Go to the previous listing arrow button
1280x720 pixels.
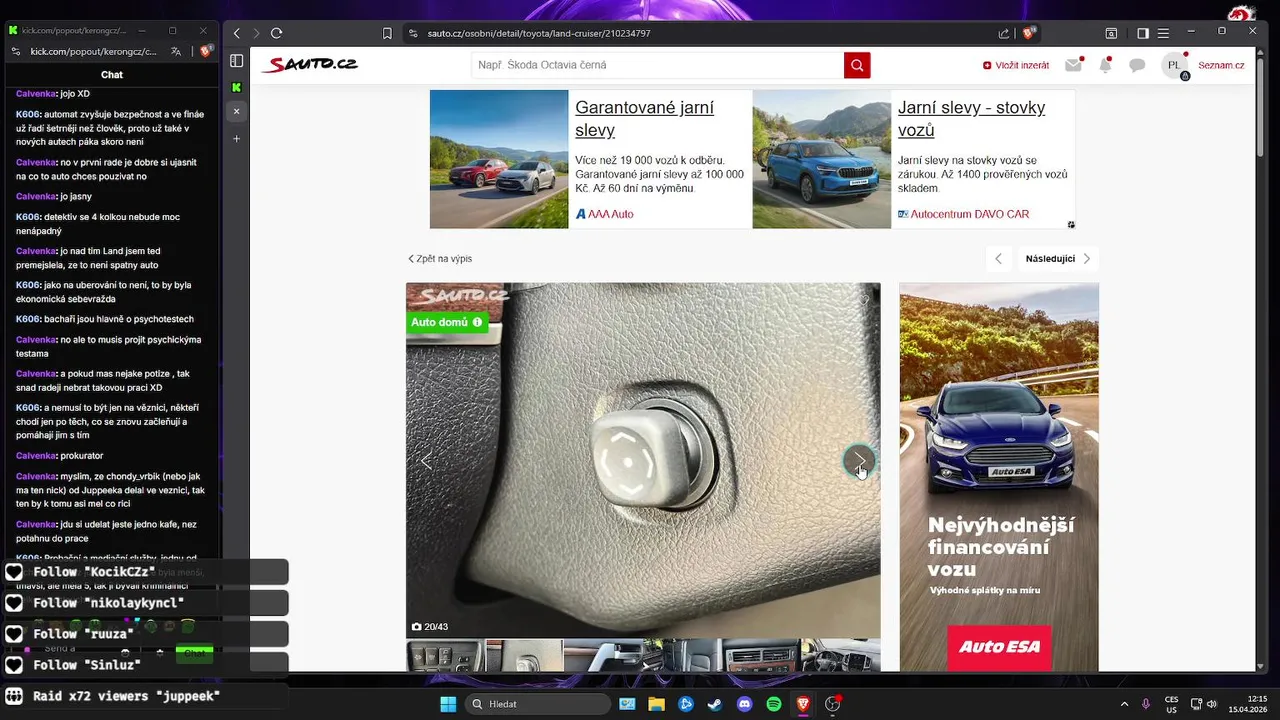998,259
